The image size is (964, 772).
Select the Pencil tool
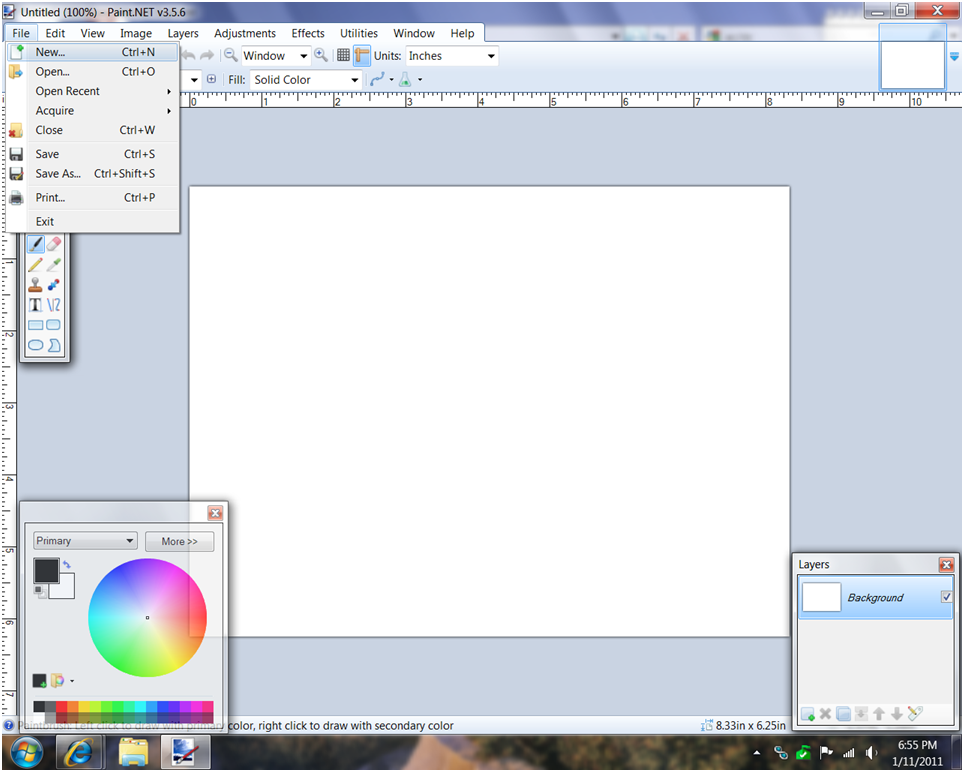pos(36,263)
